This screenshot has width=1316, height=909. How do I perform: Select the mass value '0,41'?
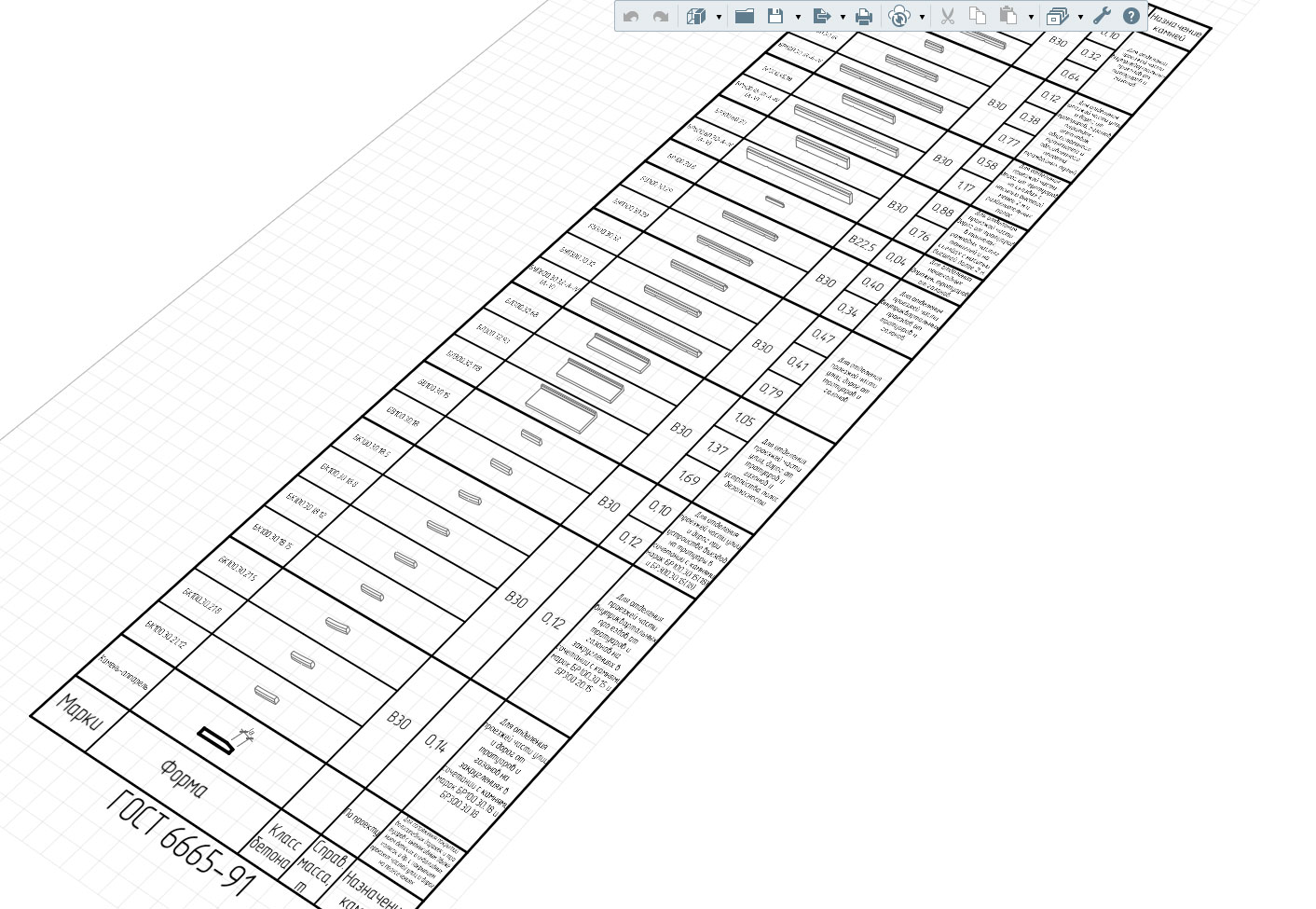798,364
